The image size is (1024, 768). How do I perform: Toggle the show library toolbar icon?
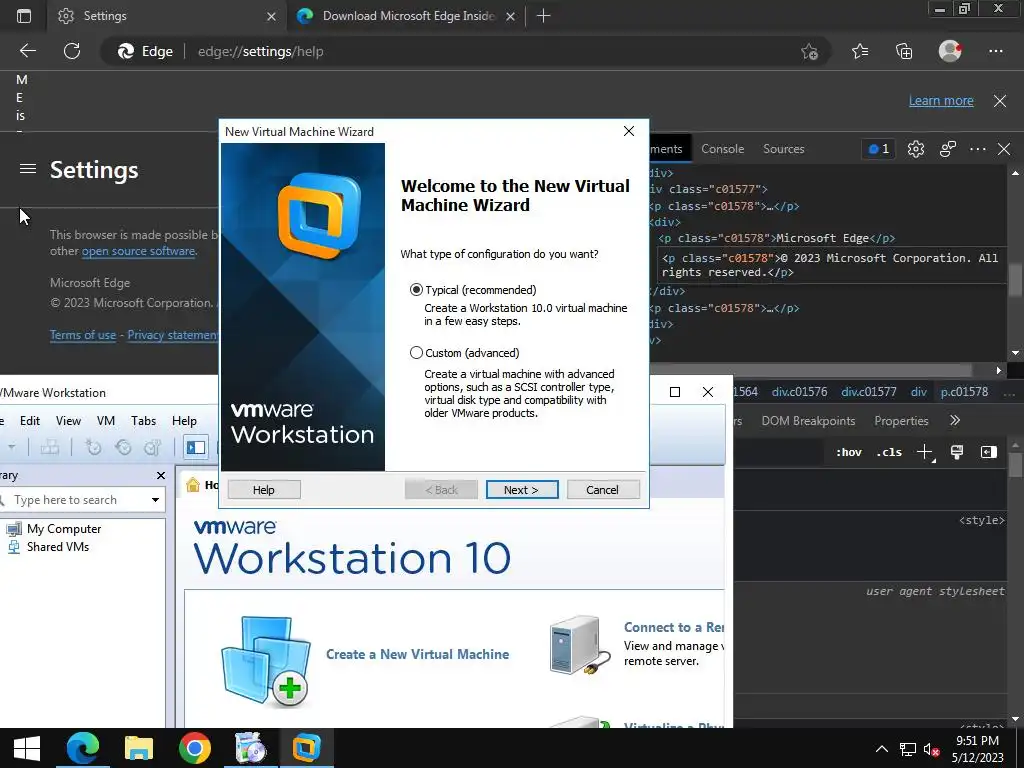pyautogui.click(x=196, y=447)
